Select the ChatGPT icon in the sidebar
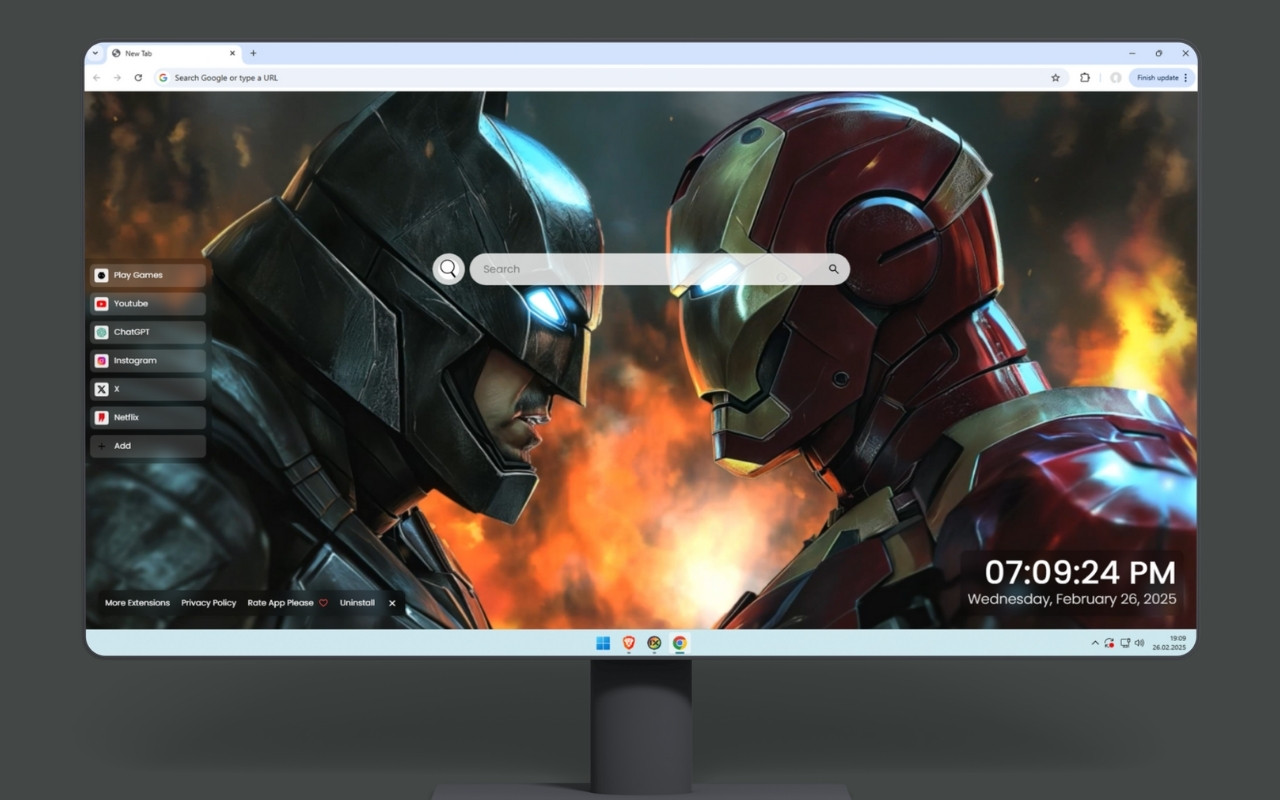1280x800 pixels. pos(102,332)
